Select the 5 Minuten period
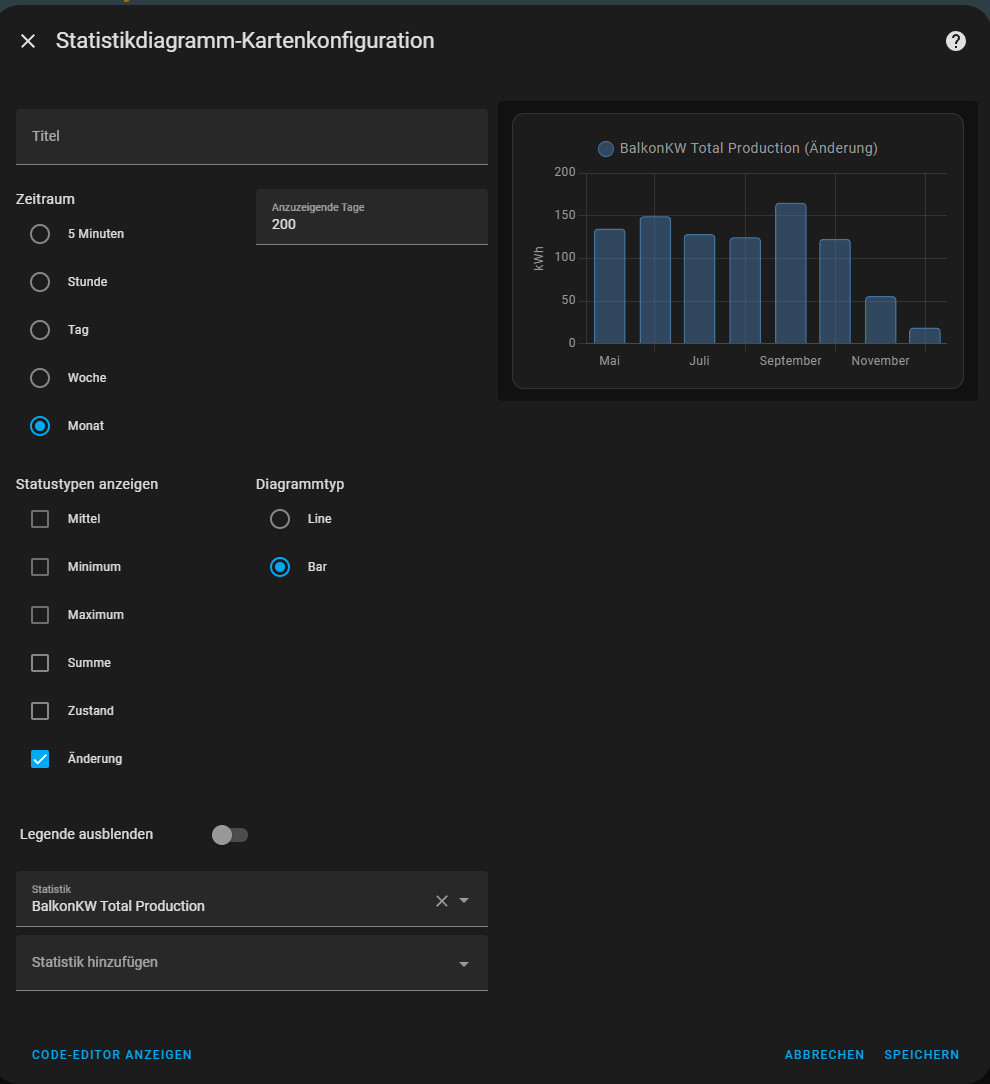The image size is (990, 1084). click(x=40, y=234)
